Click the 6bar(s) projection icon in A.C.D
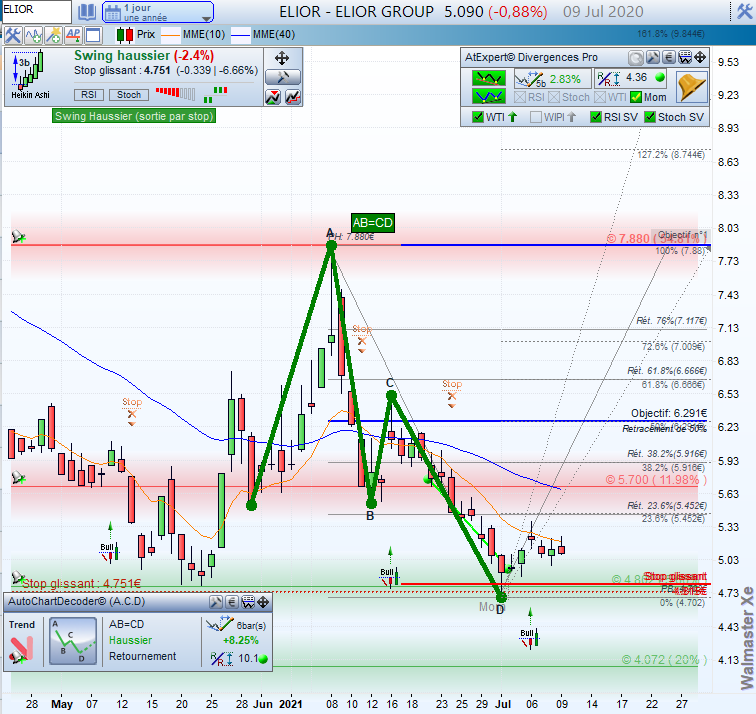 (x=220, y=624)
